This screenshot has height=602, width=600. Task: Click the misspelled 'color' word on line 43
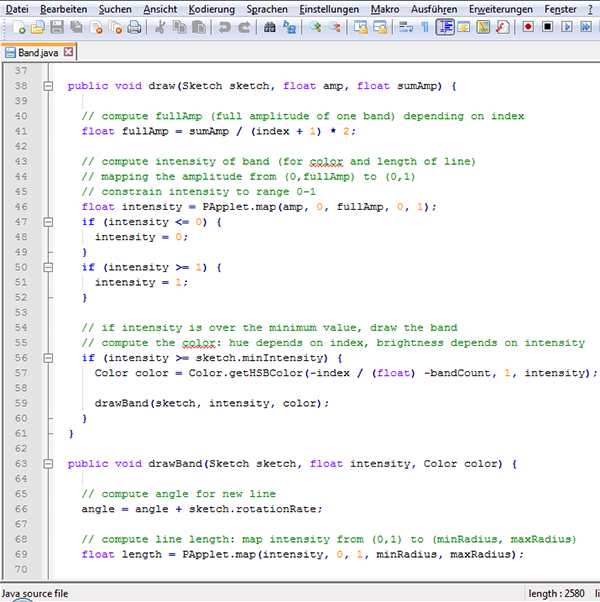pos(326,162)
